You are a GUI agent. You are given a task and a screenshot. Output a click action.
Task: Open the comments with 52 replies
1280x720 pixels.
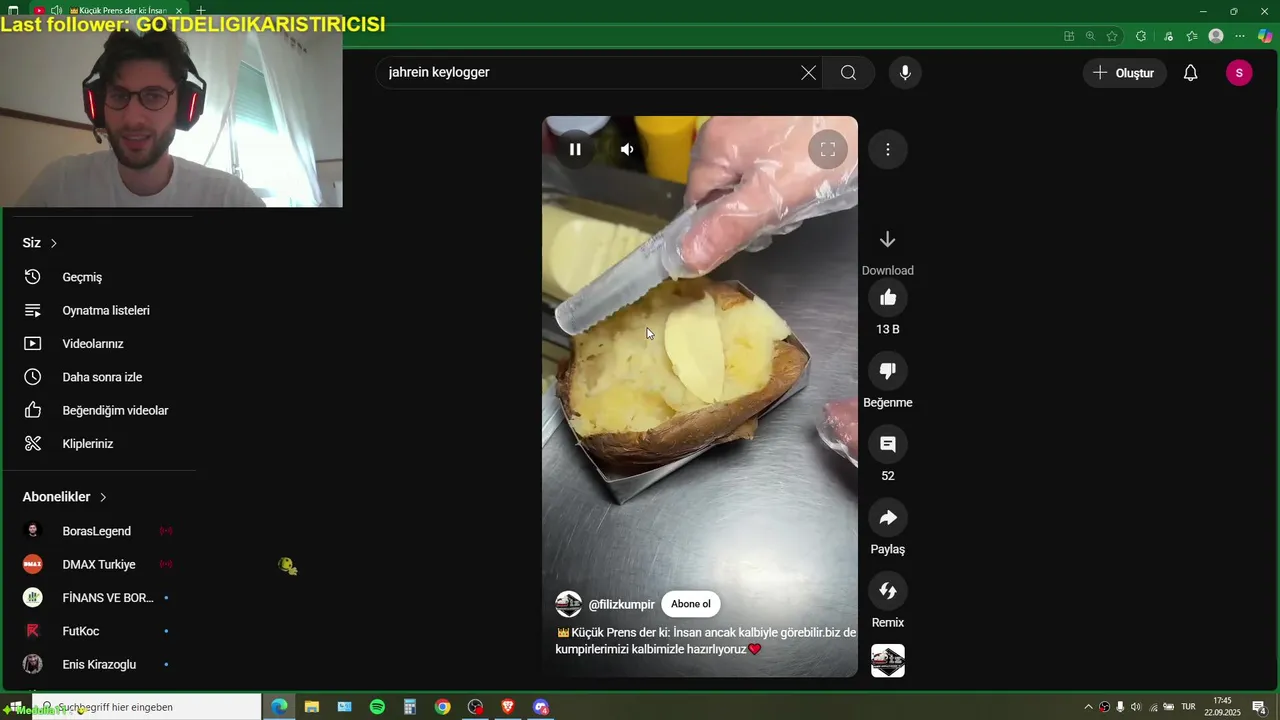pyautogui.click(x=888, y=444)
